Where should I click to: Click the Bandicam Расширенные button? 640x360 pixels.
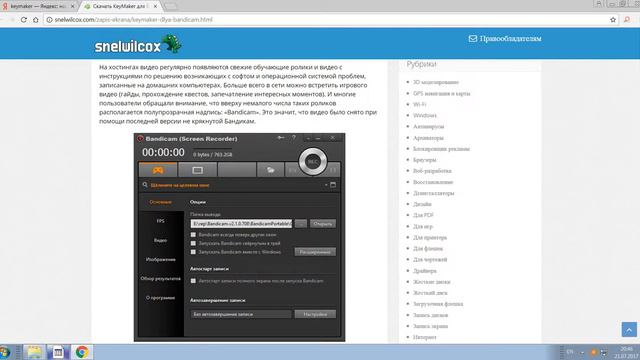tap(315, 252)
